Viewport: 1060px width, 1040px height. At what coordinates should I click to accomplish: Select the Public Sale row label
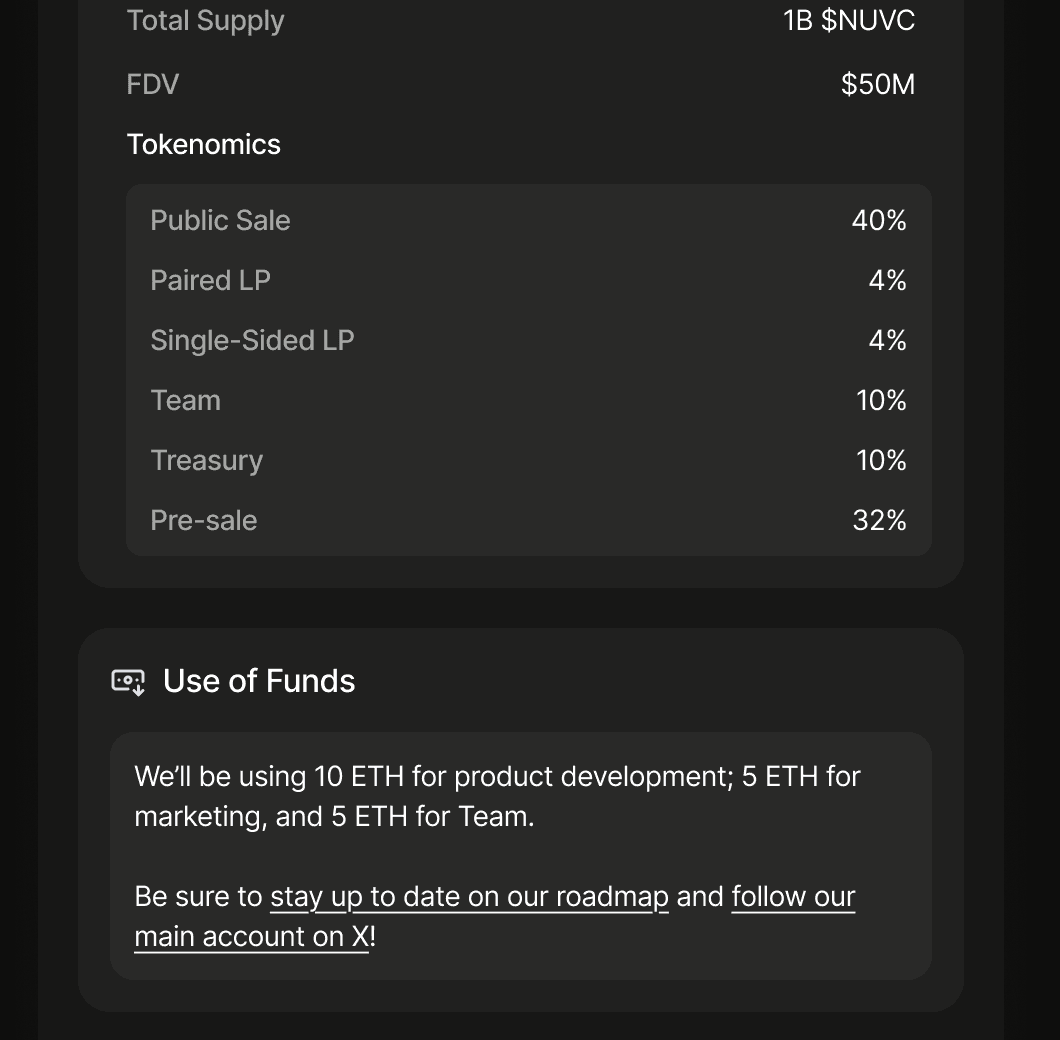pyautogui.click(x=220, y=220)
